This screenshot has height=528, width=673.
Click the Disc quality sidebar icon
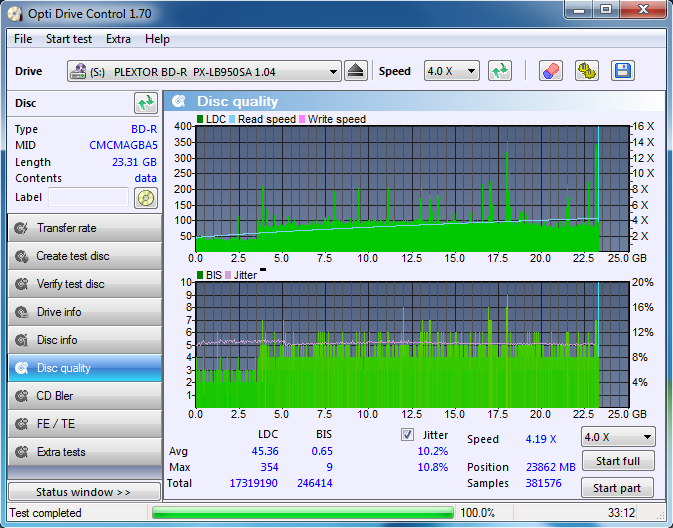pyautogui.click(x=21, y=368)
